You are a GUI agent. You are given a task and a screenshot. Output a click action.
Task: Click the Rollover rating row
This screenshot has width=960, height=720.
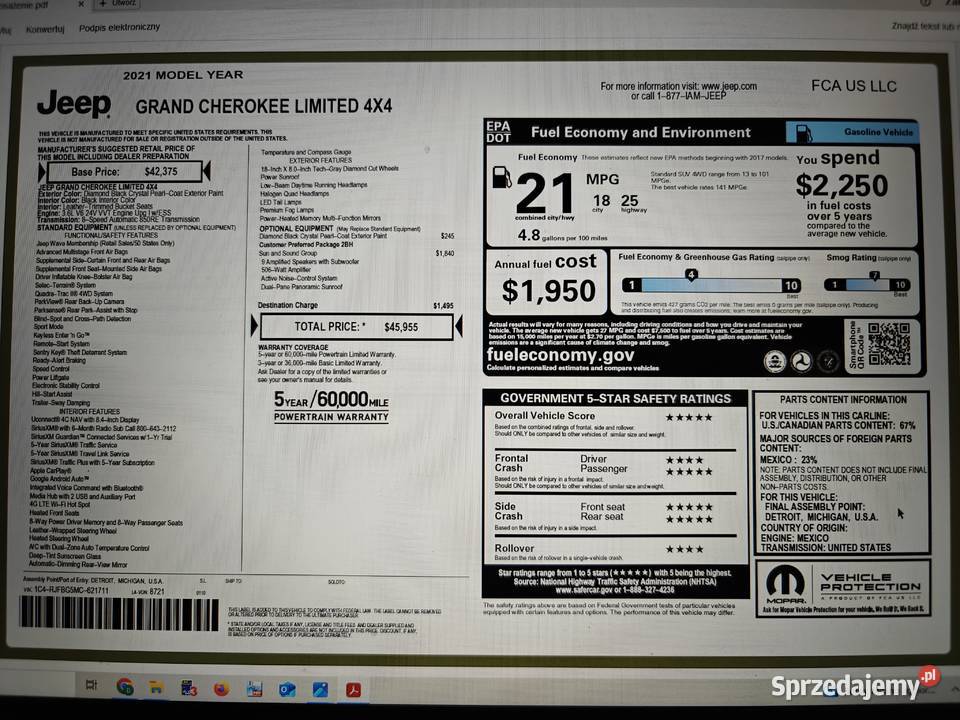[x=615, y=552]
